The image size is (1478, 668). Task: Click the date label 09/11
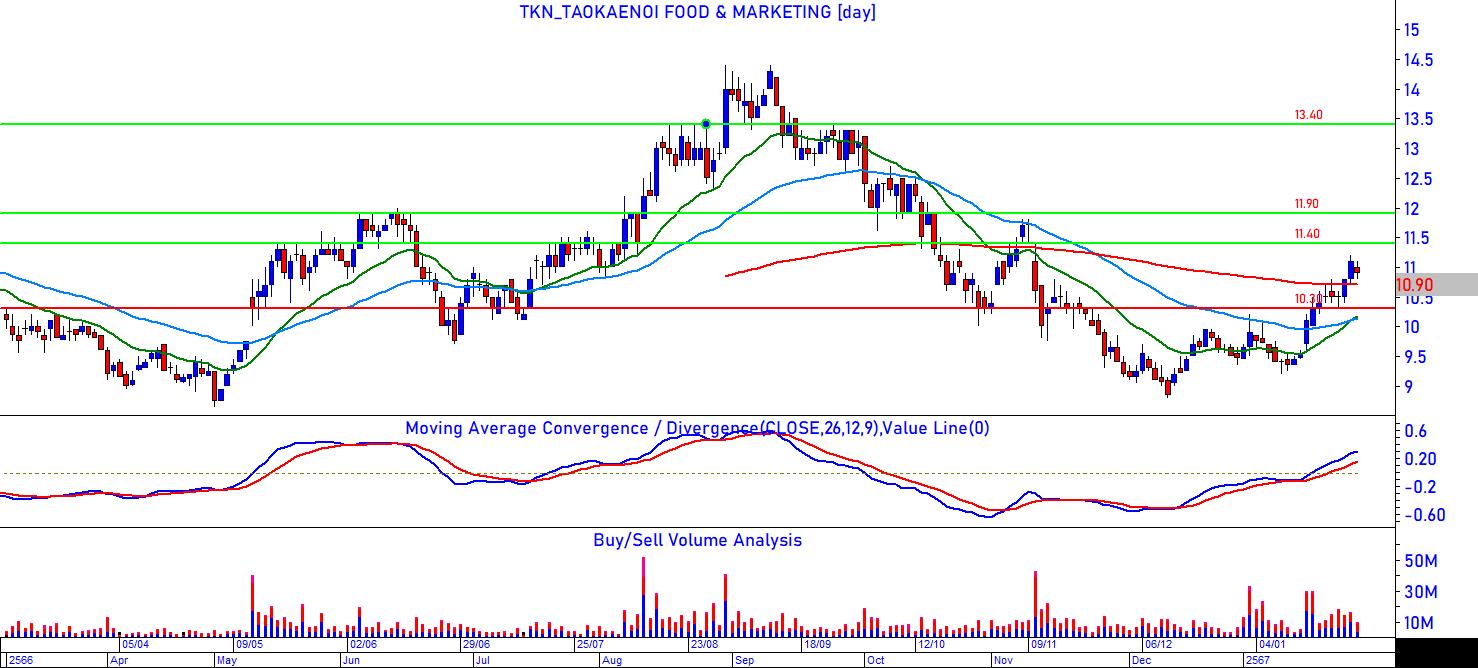[1046, 645]
